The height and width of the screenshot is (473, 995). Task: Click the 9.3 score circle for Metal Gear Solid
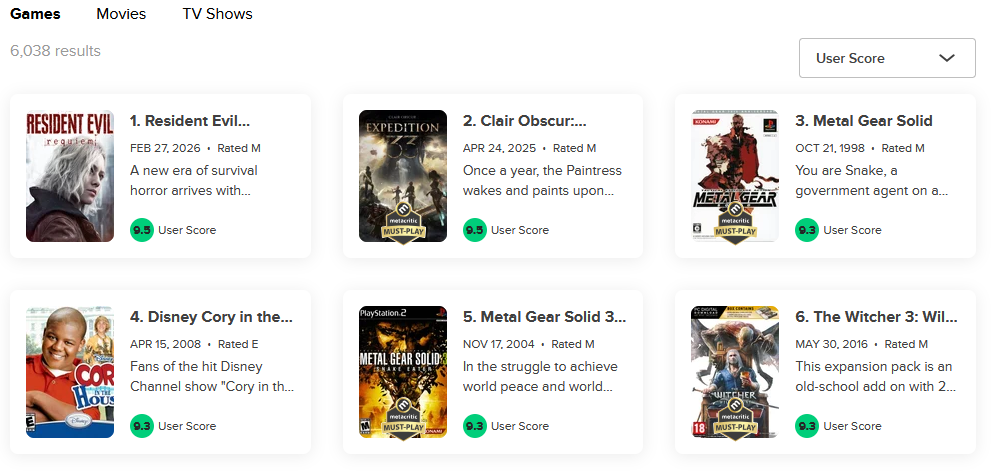(807, 230)
